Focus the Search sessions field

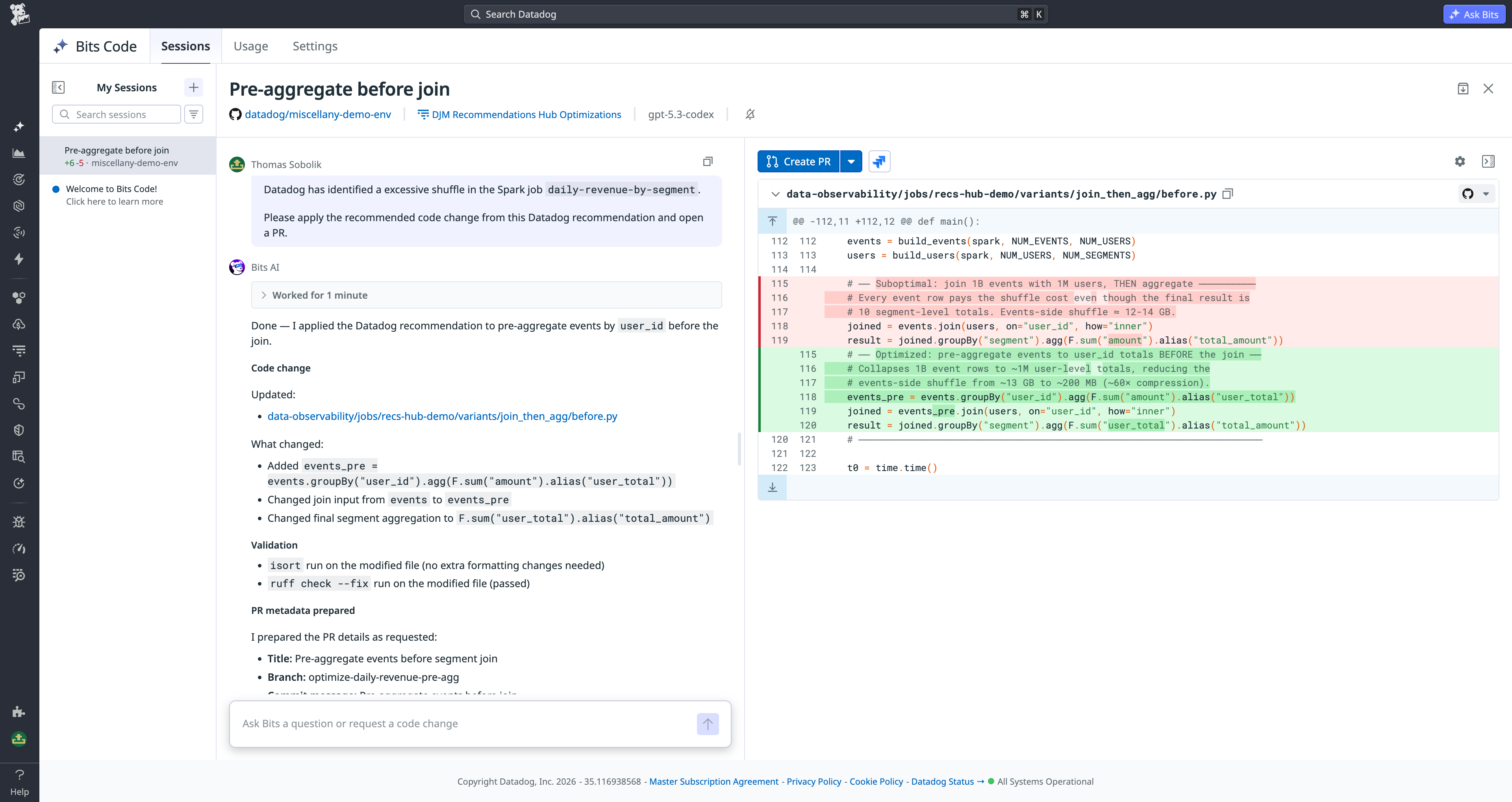tap(116, 115)
